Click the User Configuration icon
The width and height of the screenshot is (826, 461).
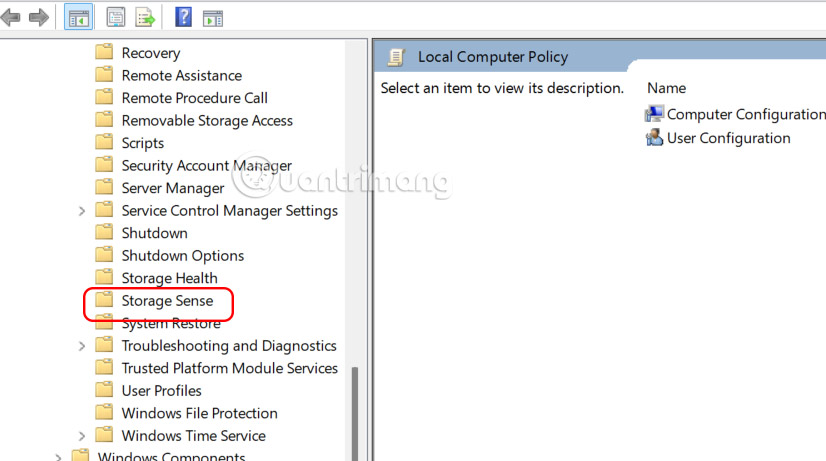pos(654,138)
